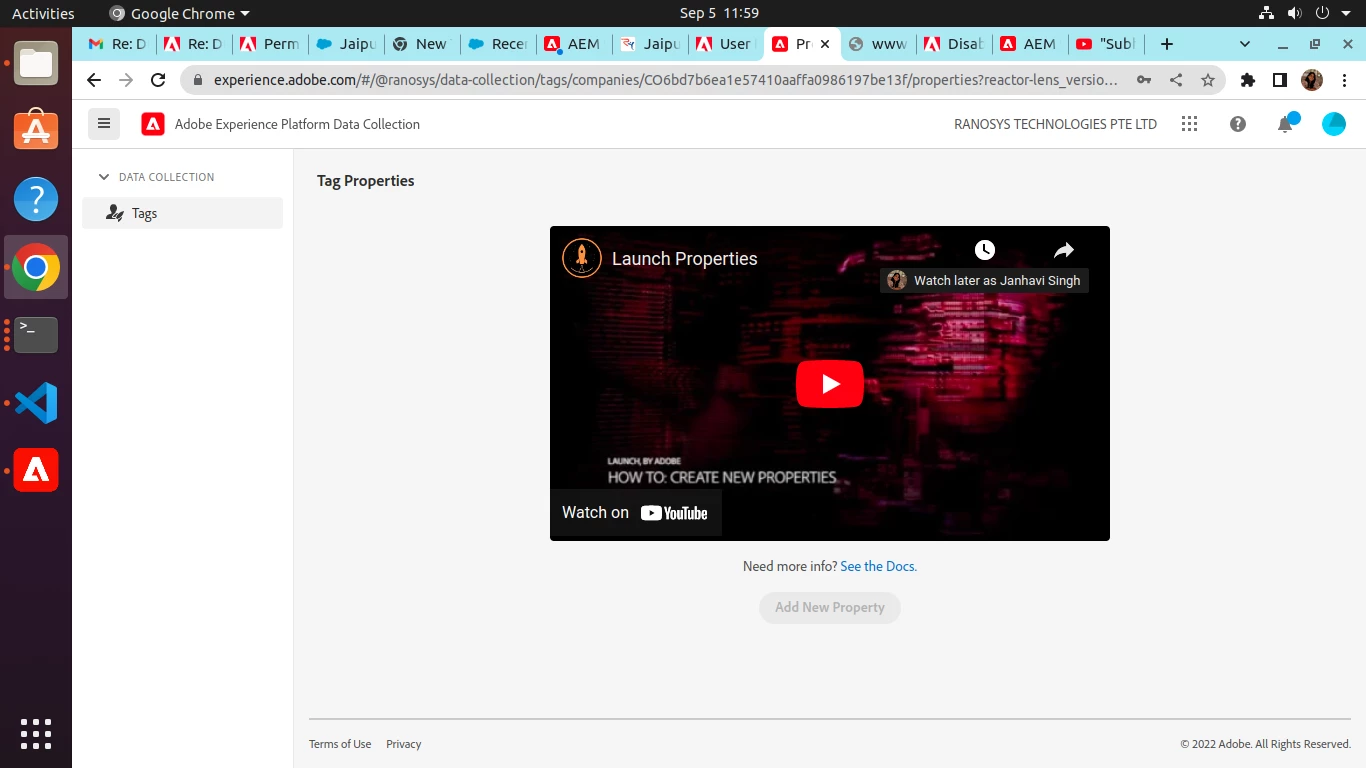Click the address bar URL
Image resolution: width=1366 pixels, height=768 pixels.
coord(665,80)
